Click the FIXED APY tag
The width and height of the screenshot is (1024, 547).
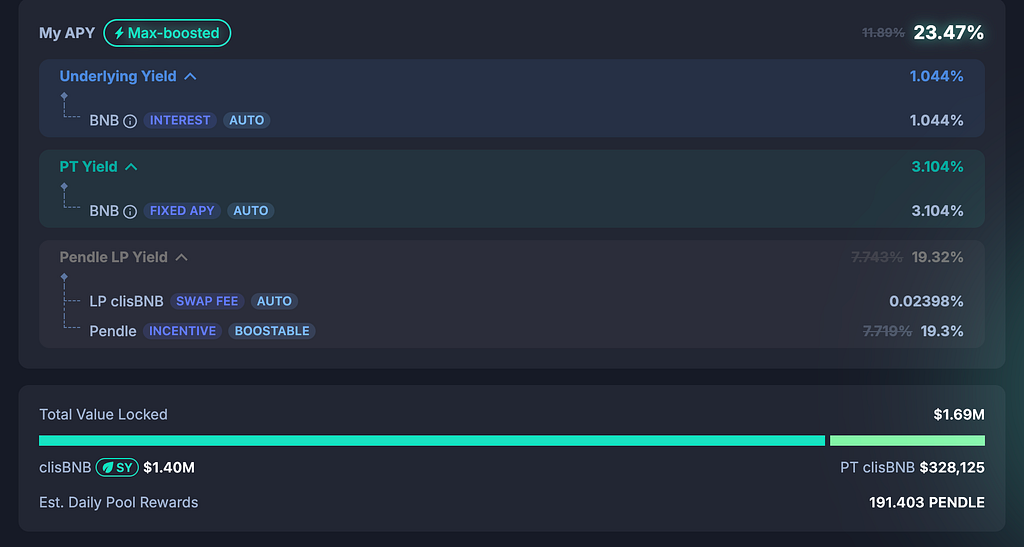pyautogui.click(x=182, y=211)
